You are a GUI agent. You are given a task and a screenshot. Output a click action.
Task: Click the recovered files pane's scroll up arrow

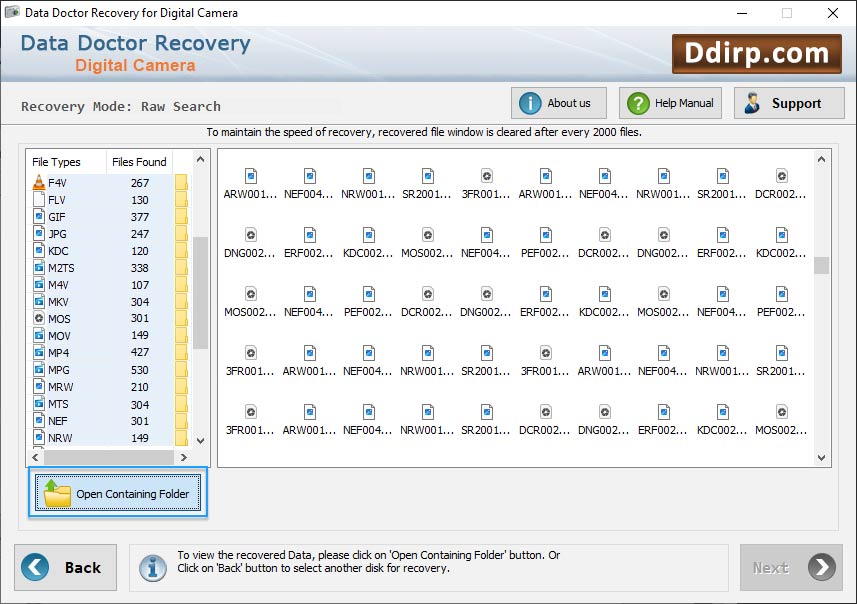pos(821,160)
